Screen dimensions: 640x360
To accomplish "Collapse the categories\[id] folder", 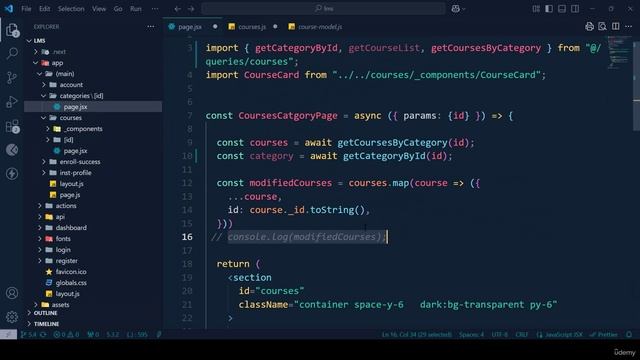I will (x=44, y=96).
